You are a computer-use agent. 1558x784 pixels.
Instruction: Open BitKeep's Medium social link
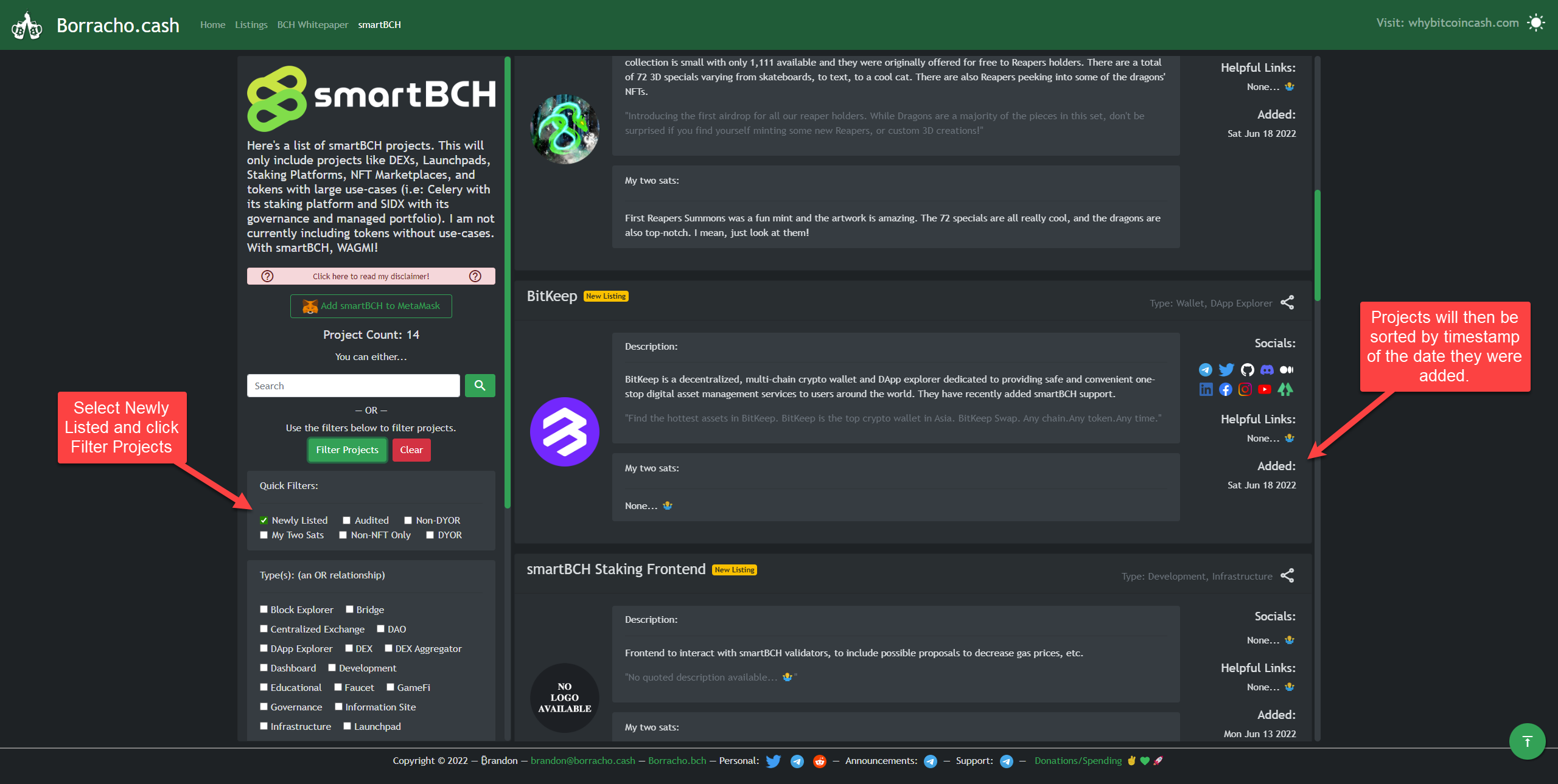(x=1287, y=370)
